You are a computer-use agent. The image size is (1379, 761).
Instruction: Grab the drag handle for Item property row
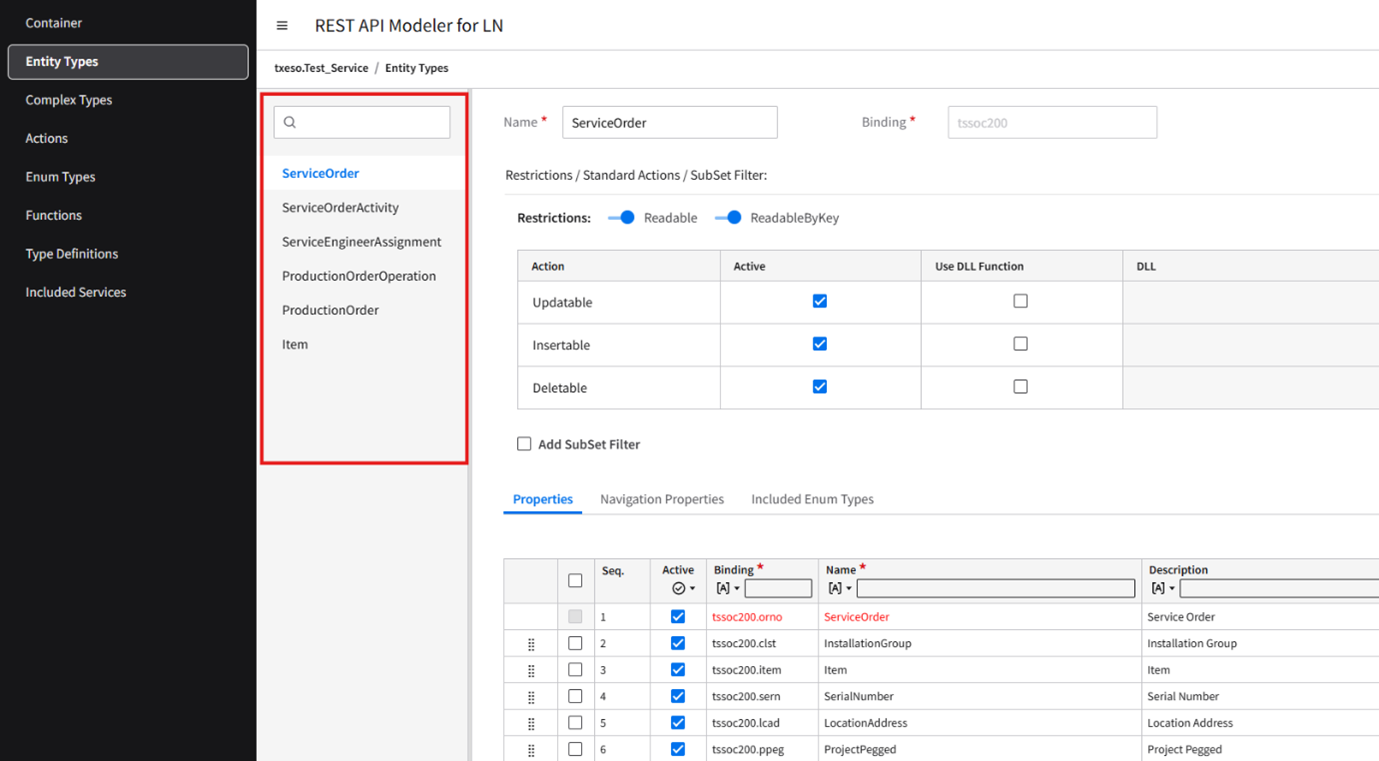click(x=531, y=670)
